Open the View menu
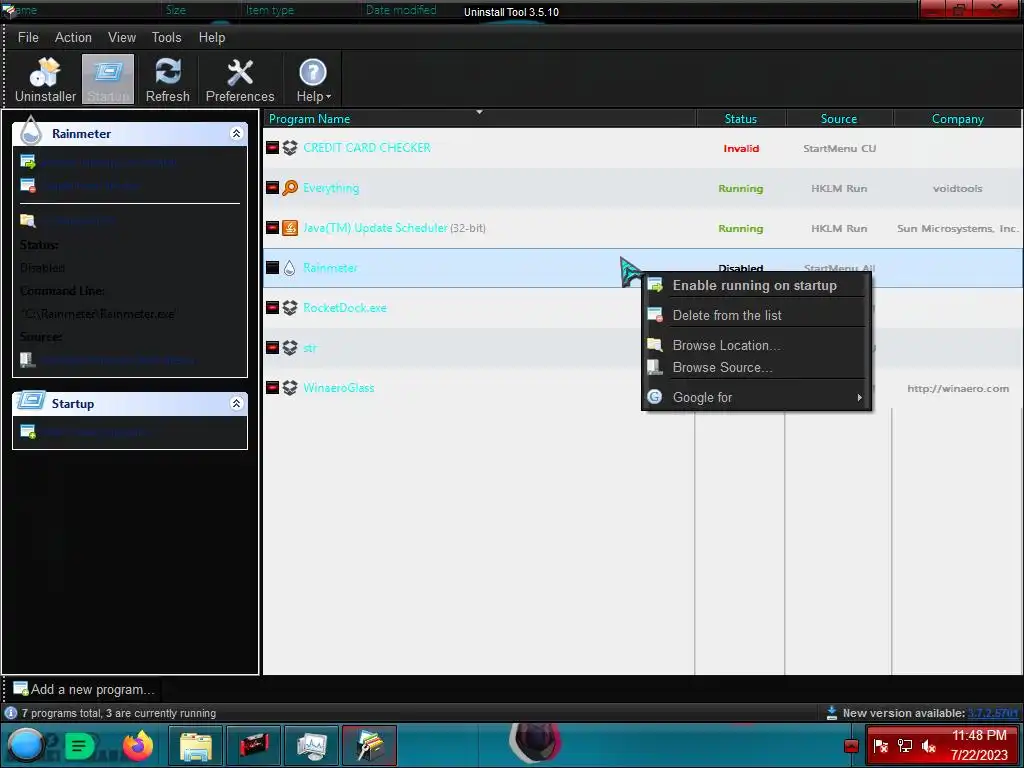This screenshot has height=768, width=1024. coord(122,37)
